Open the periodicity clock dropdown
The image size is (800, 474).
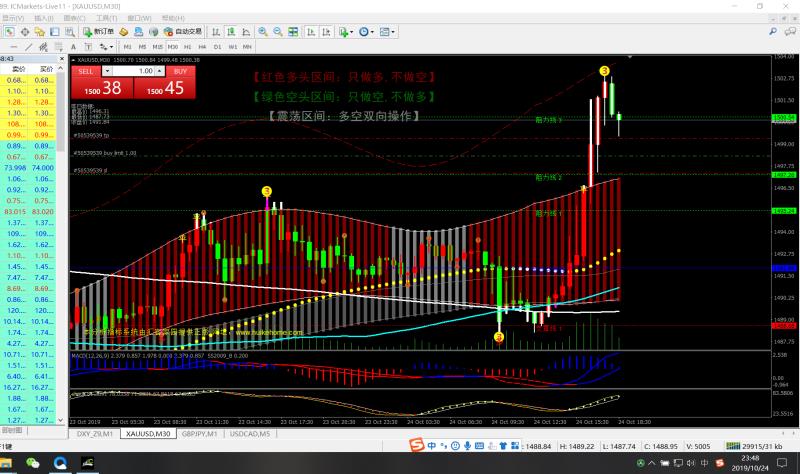point(366,32)
